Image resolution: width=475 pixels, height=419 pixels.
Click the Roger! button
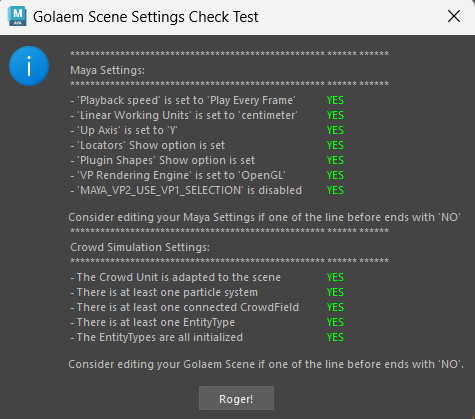click(x=236, y=398)
